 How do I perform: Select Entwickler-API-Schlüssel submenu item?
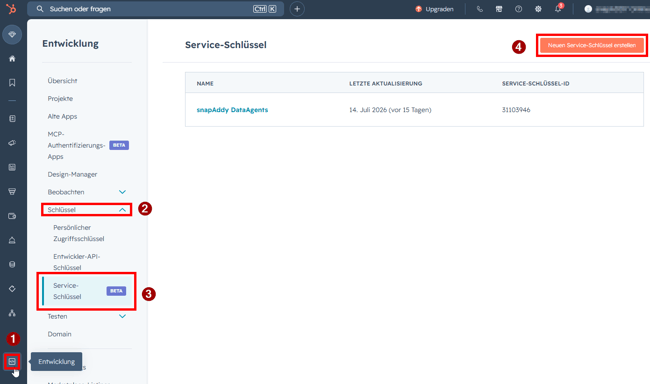coord(77,262)
